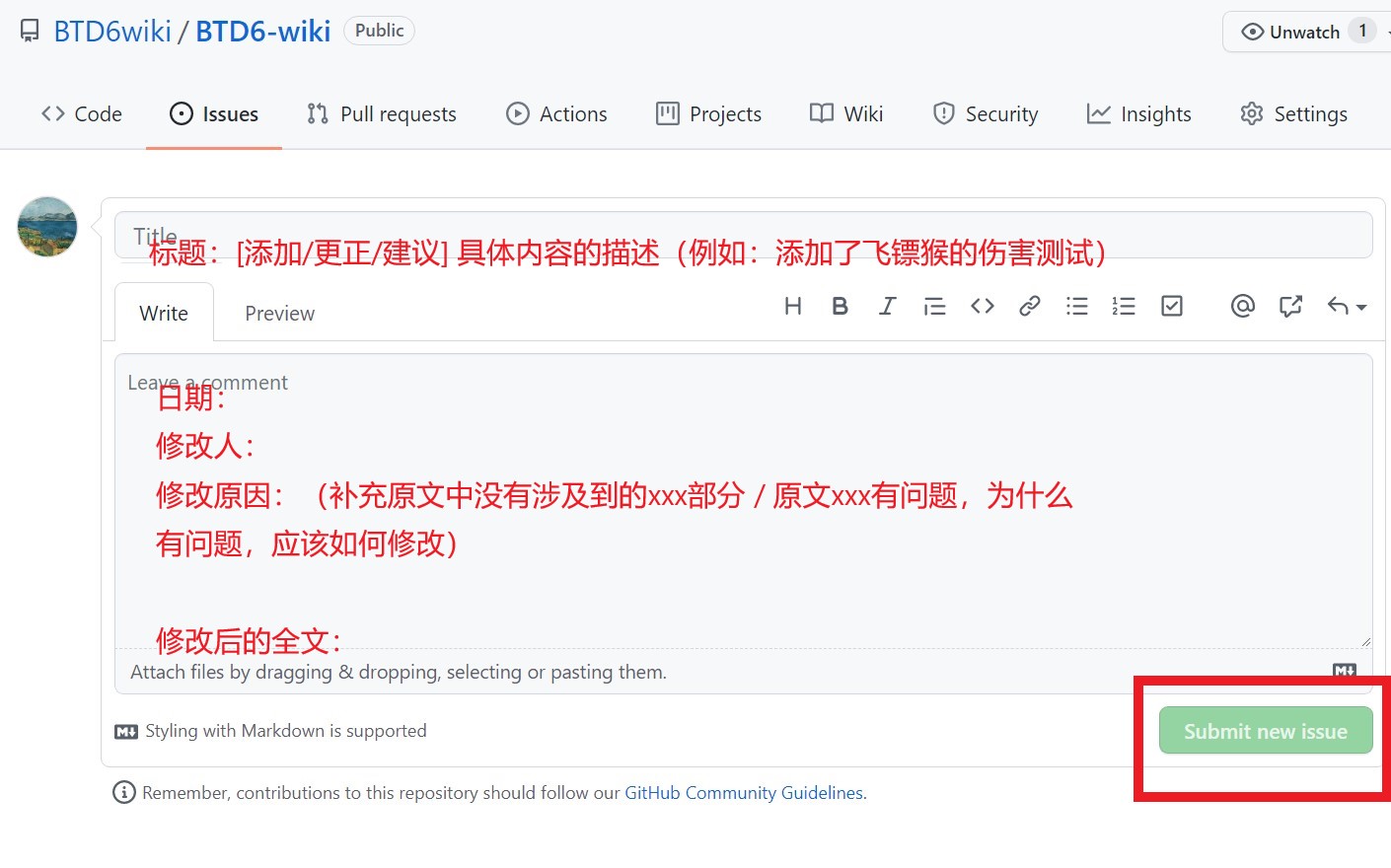The image size is (1391, 868).
Task: Open the Insights tab
Action: pos(1139,114)
